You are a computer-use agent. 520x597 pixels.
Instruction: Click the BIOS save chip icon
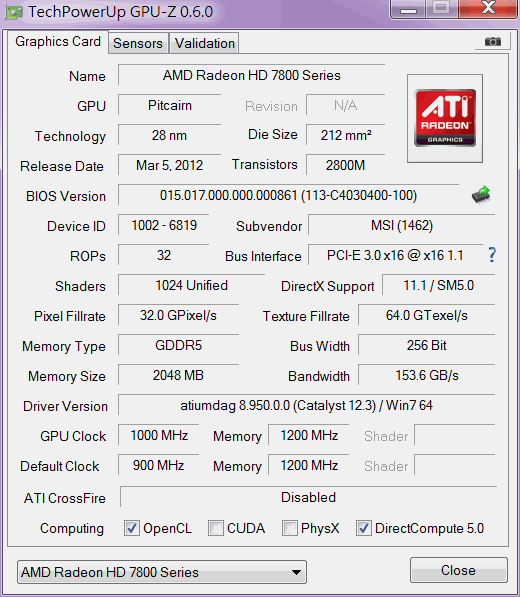coord(481,195)
